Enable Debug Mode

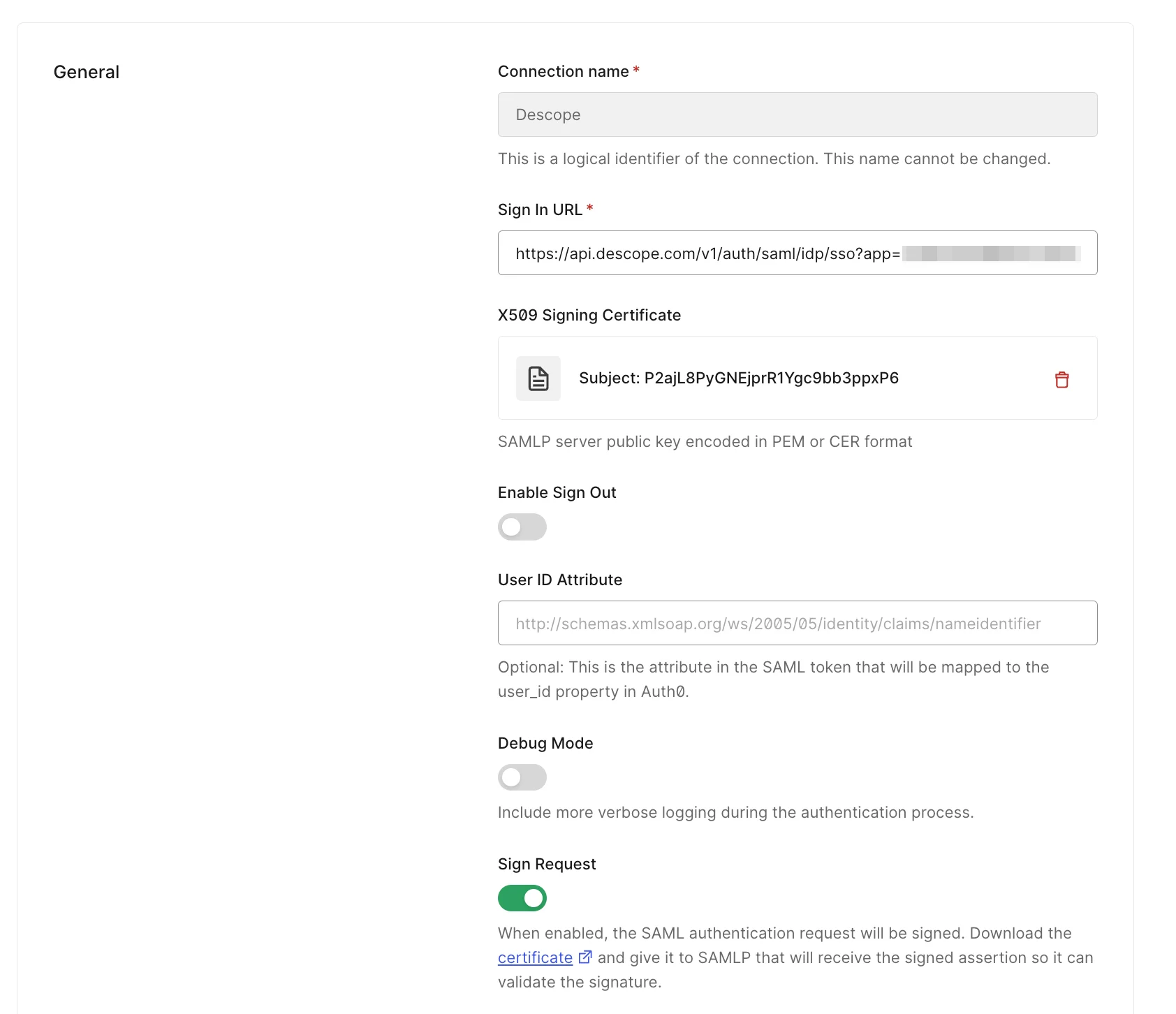[x=522, y=777]
